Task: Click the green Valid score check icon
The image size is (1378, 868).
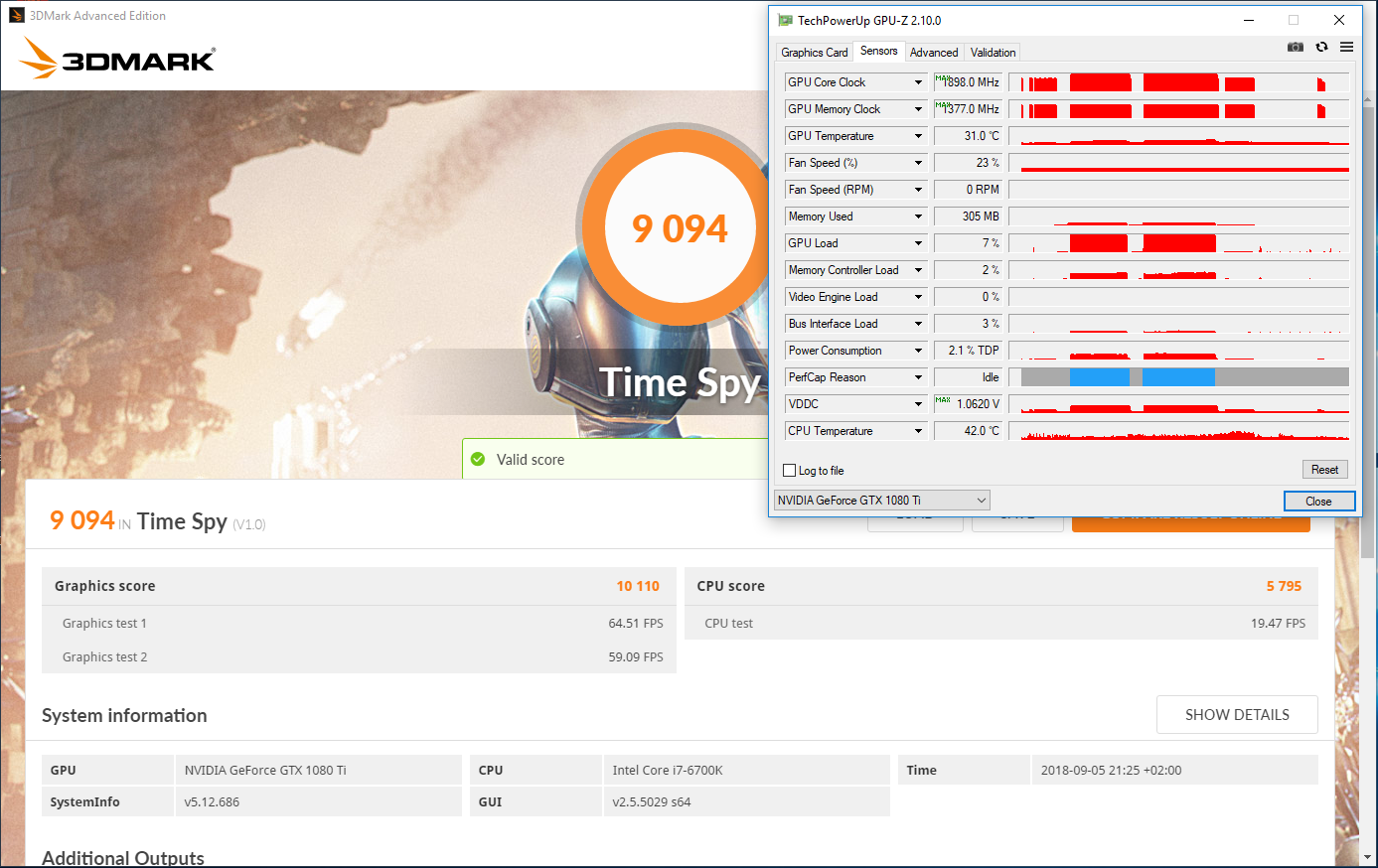Action: pos(478,459)
